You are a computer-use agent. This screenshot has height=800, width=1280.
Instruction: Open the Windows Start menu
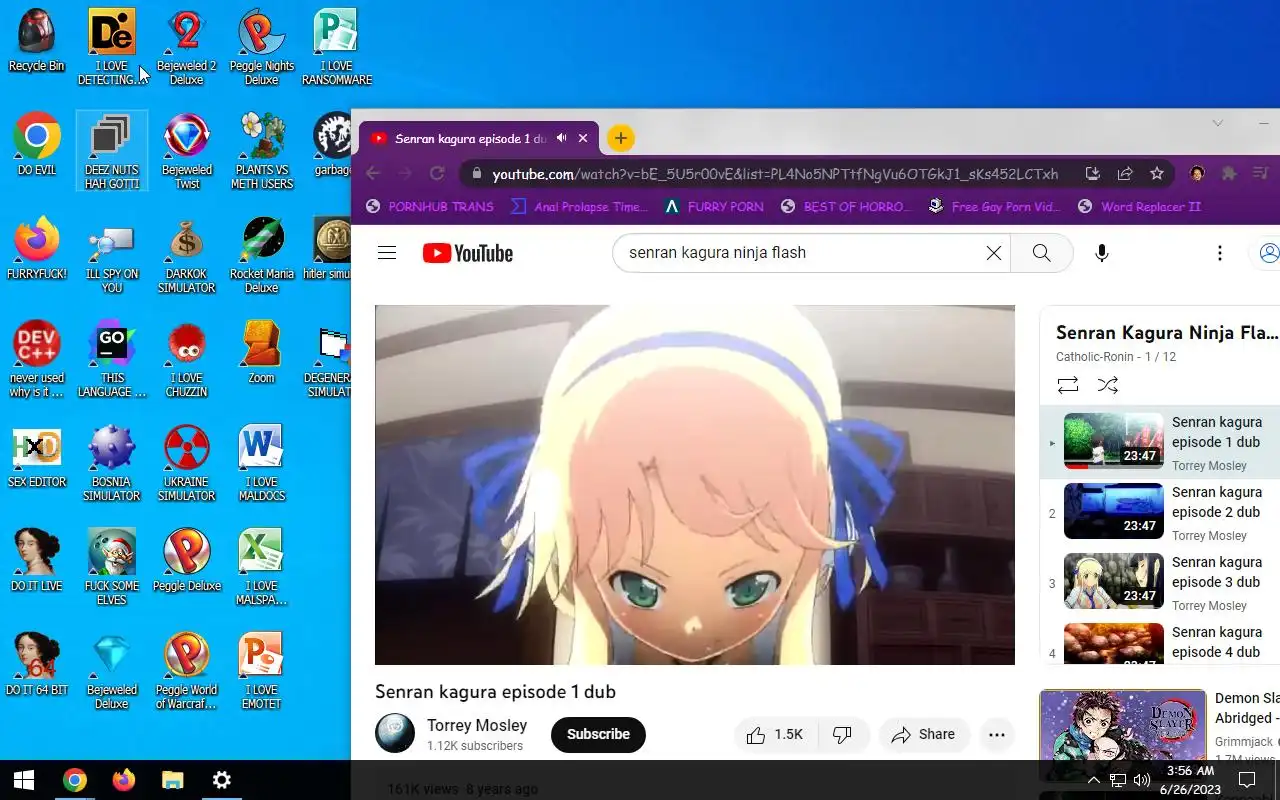(24, 780)
